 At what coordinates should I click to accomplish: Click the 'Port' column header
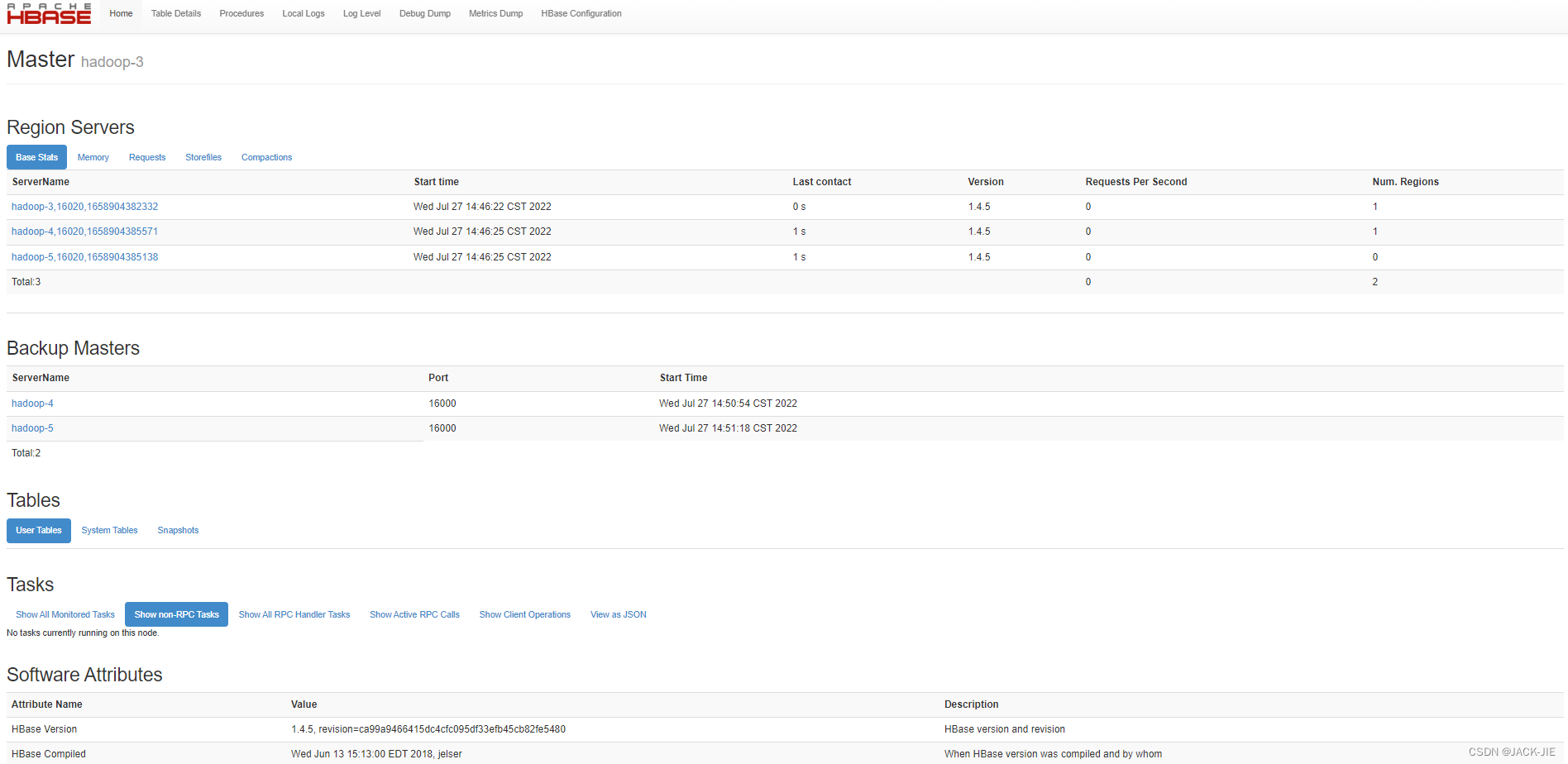pos(438,378)
